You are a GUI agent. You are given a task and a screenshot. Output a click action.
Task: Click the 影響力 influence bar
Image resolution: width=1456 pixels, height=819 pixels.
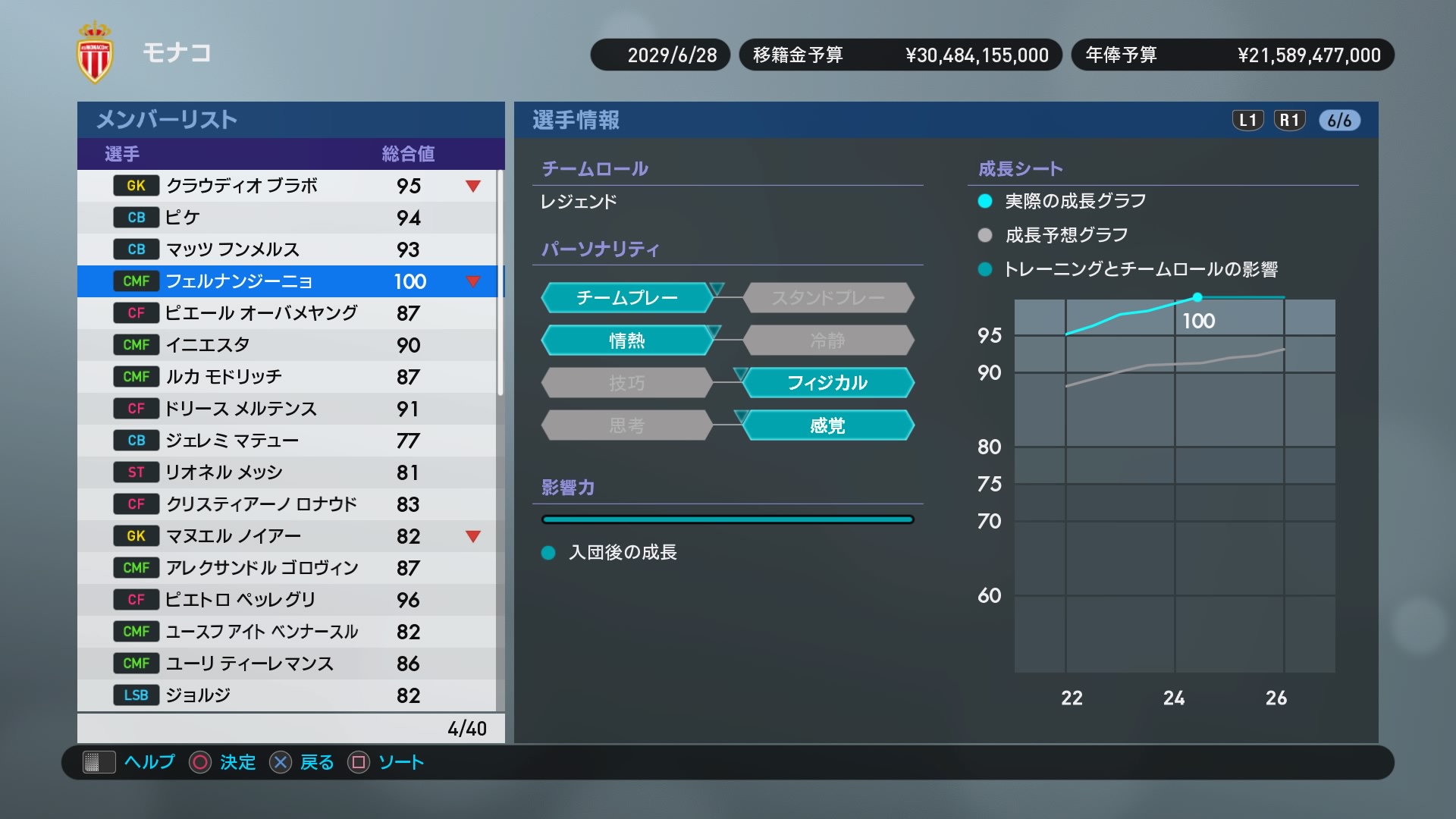(727, 519)
